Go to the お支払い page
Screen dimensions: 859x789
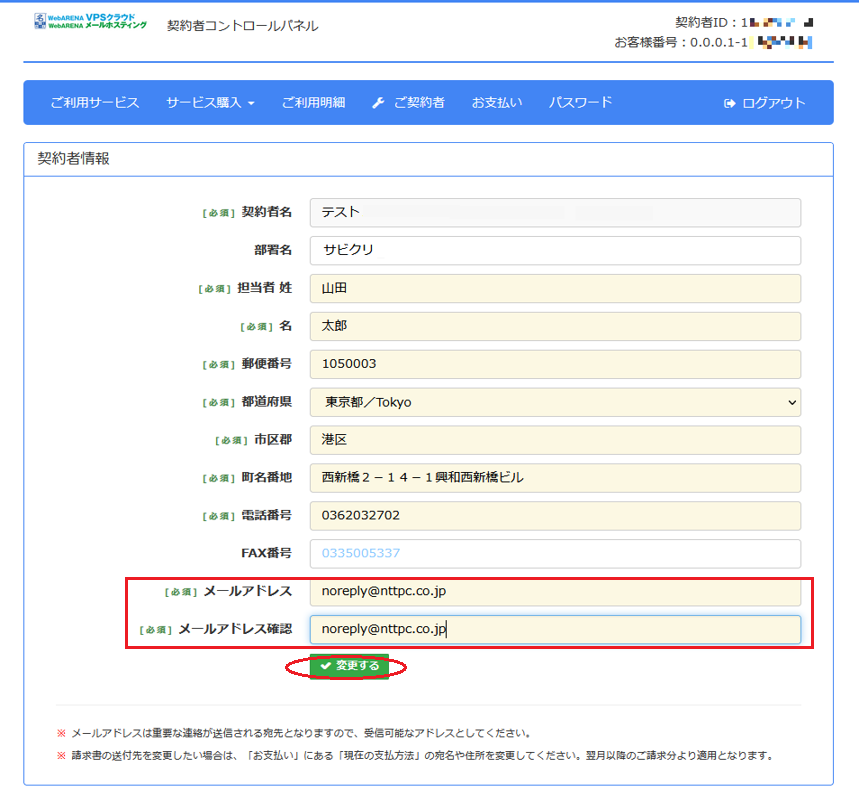[x=497, y=102]
